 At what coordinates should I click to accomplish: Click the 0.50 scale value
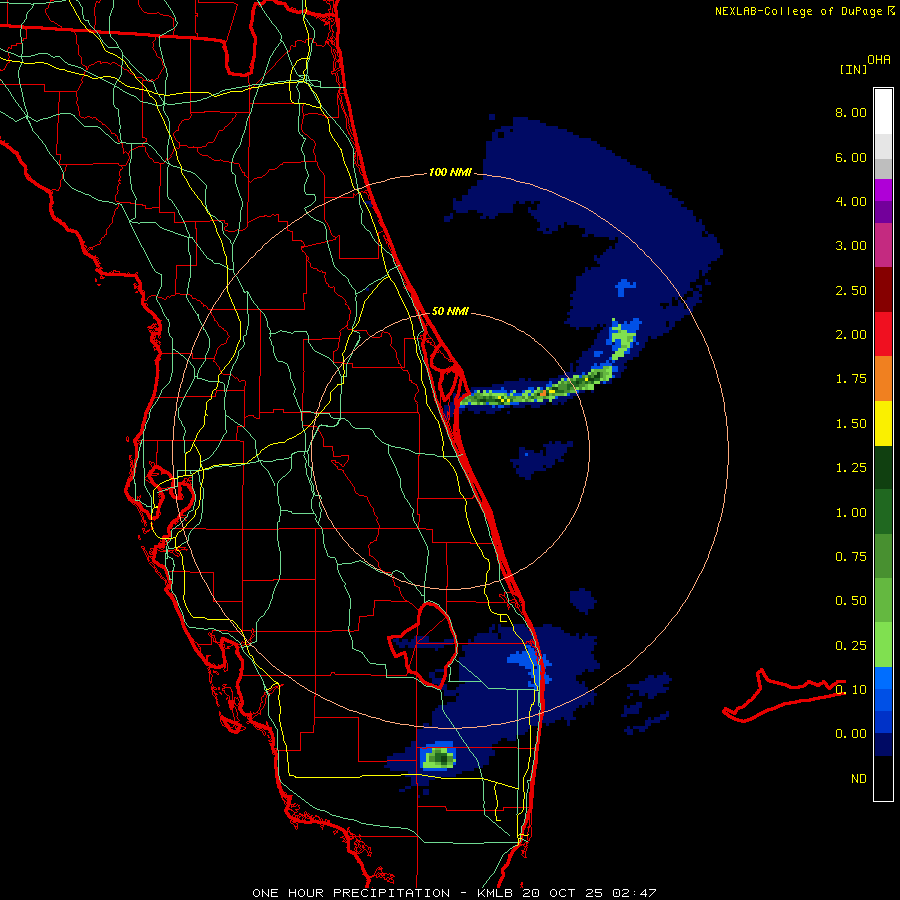[851, 601]
